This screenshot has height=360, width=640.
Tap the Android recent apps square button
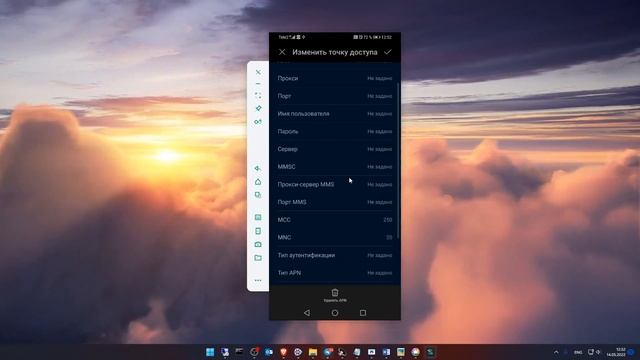click(363, 313)
